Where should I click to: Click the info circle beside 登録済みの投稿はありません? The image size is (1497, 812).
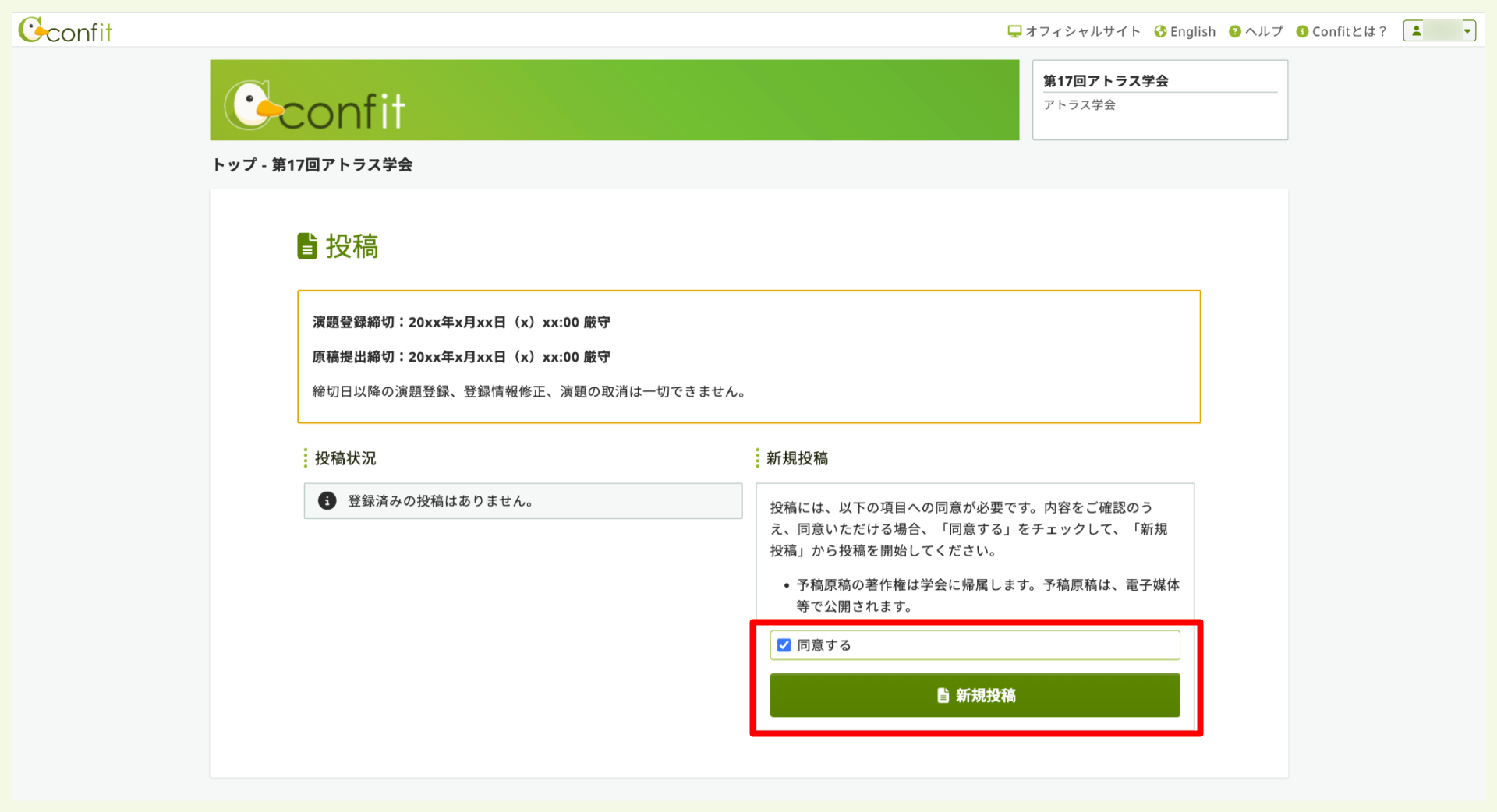coord(327,501)
